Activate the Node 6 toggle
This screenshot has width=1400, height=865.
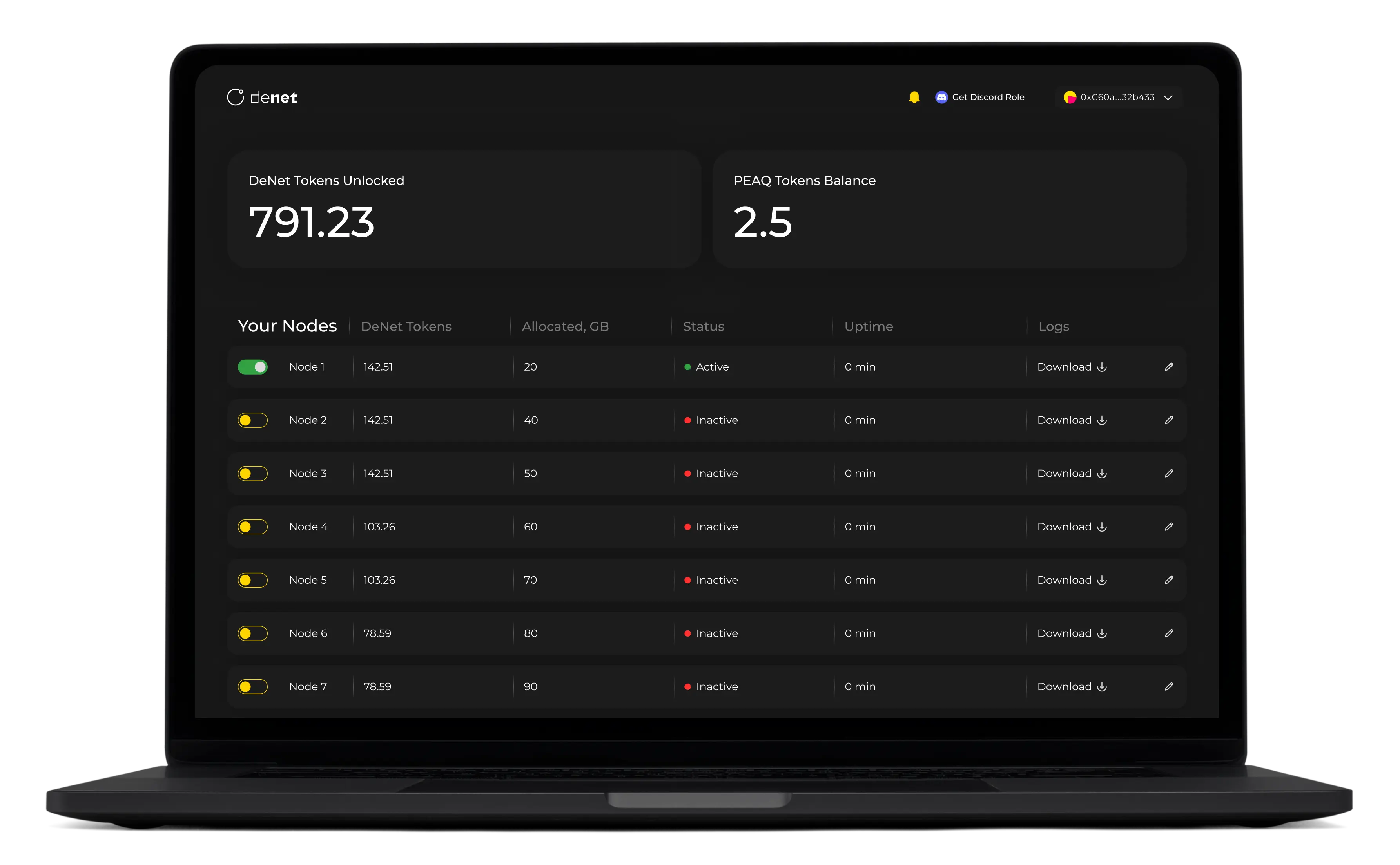click(x=252, y=633)
